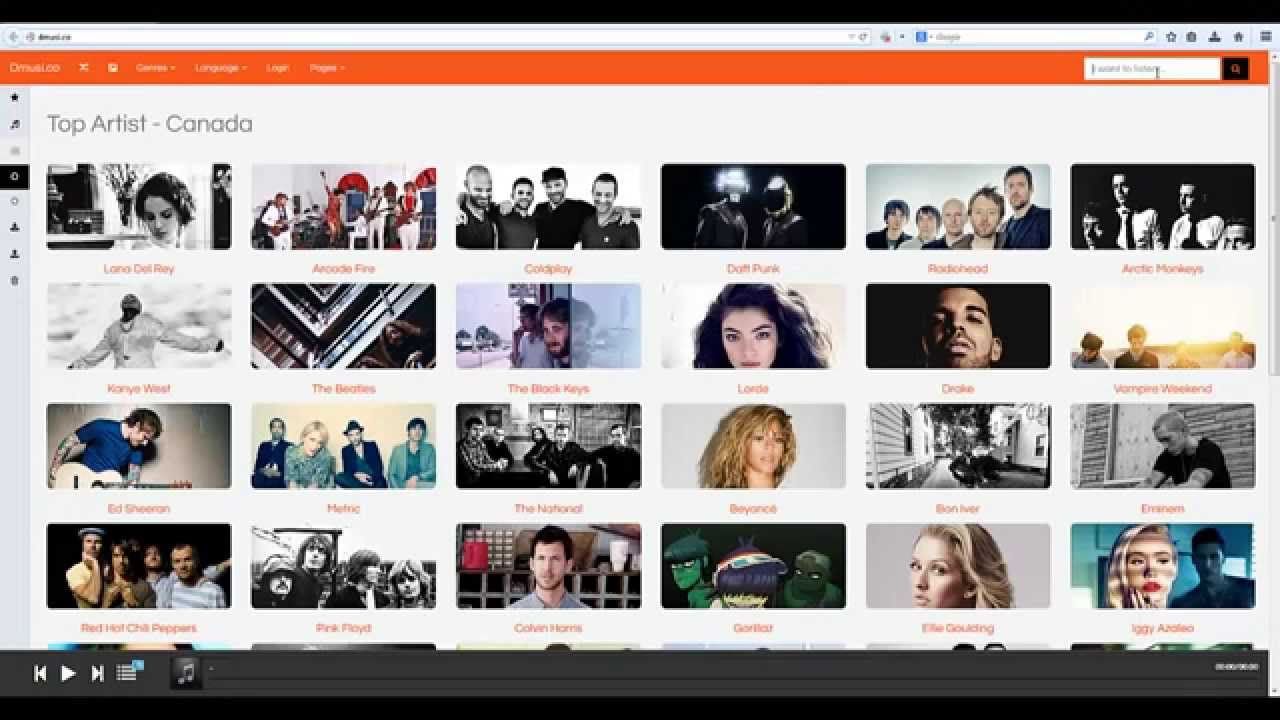Click The Black Keys thumbnail image

(x=548, y=326)
